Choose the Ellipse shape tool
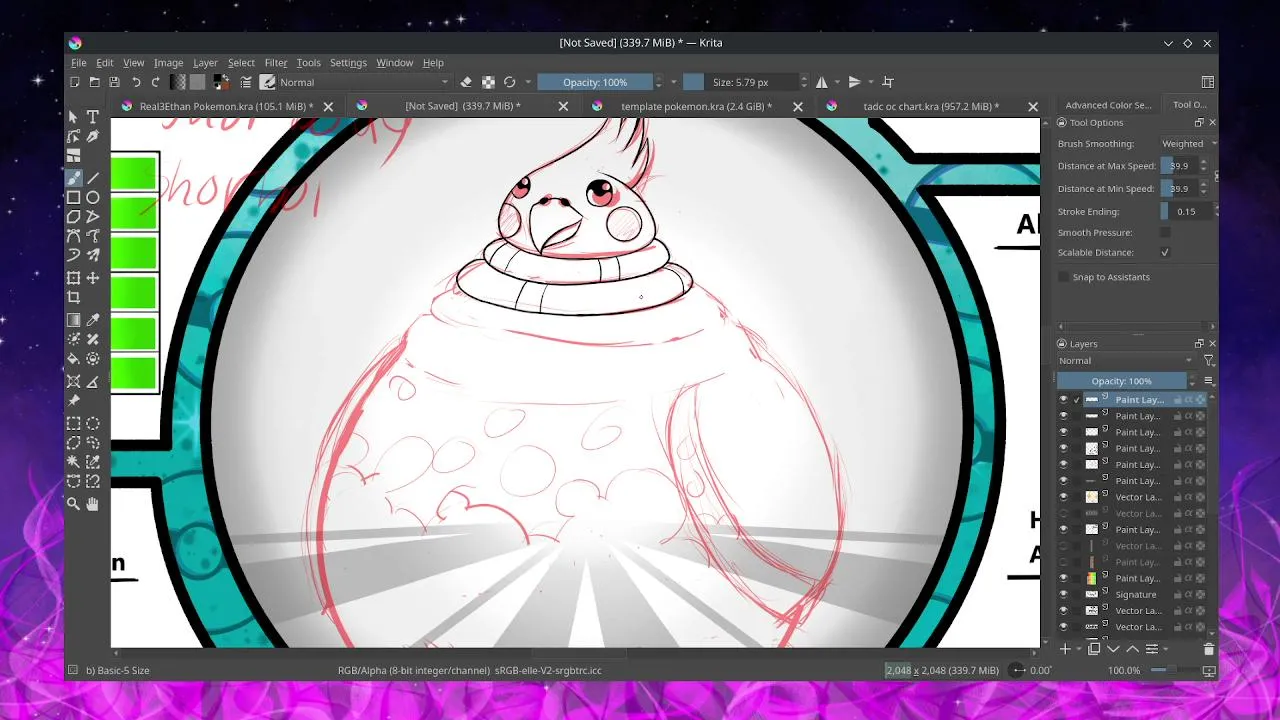Viewport: 1280px width, 720px height. [x=93, y=198]
